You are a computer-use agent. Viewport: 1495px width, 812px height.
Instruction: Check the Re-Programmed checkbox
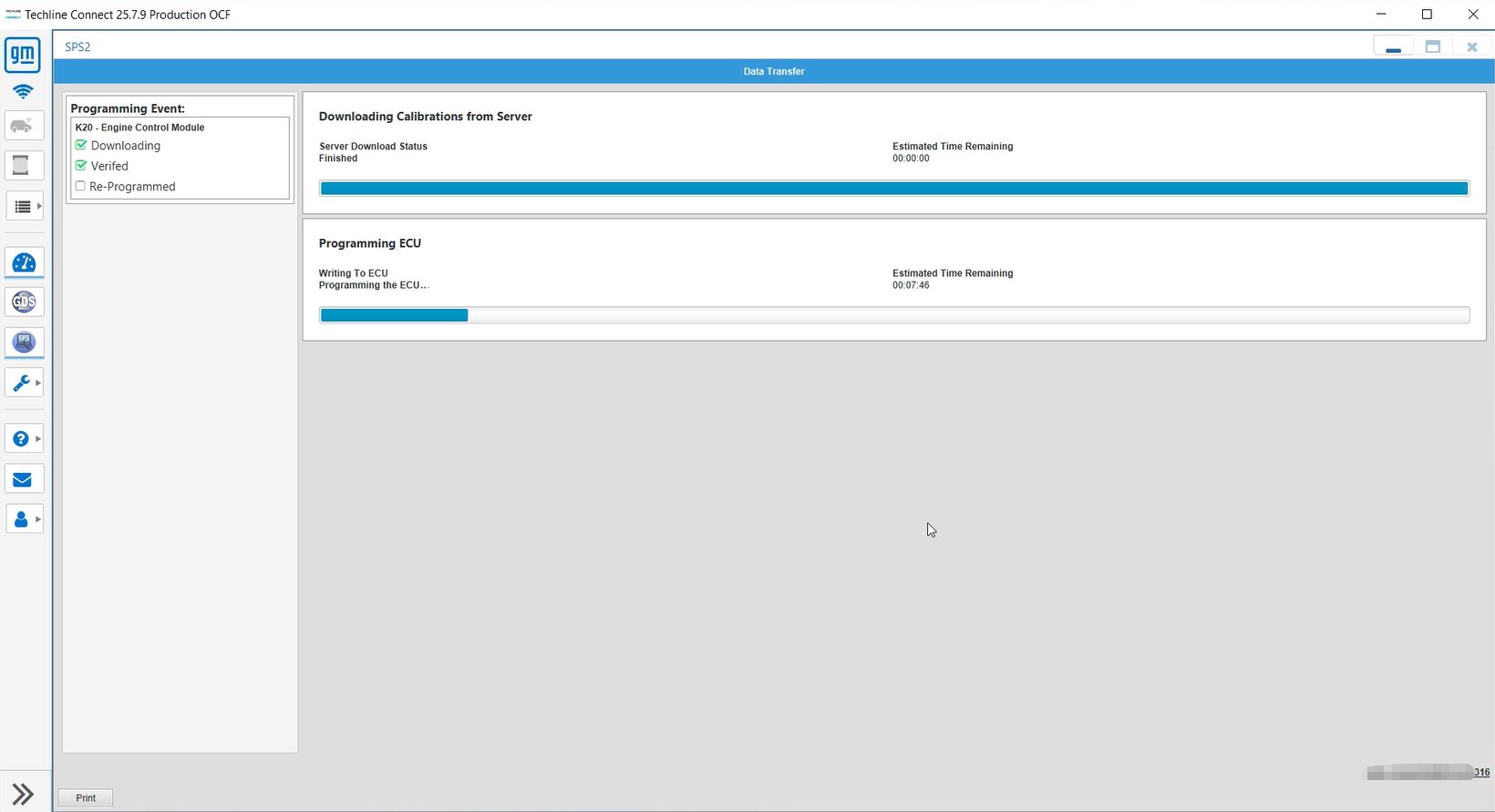click(x=80, y=186)
